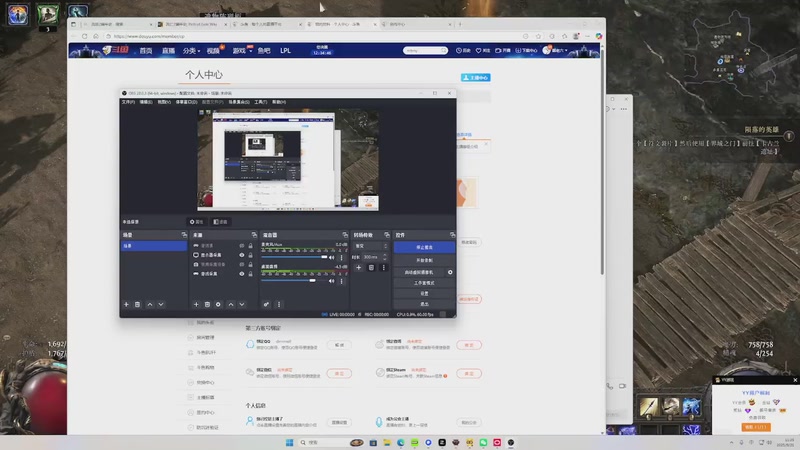Click the browser page vertical scrollbar
Viewport: 800px width, 450px height.
[603, 163]
